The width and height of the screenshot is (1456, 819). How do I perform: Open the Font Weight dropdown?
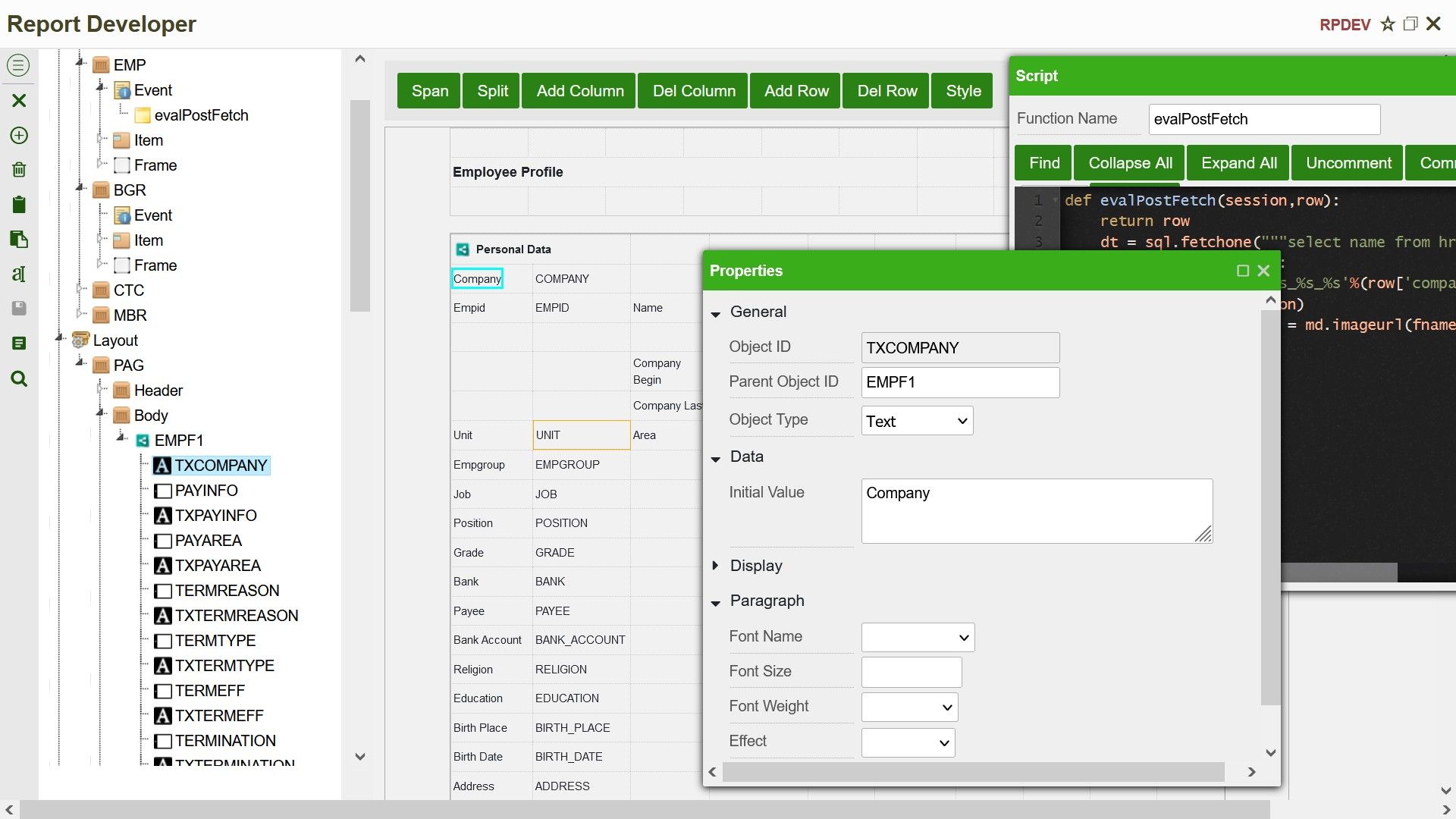(x=909, y=708)
